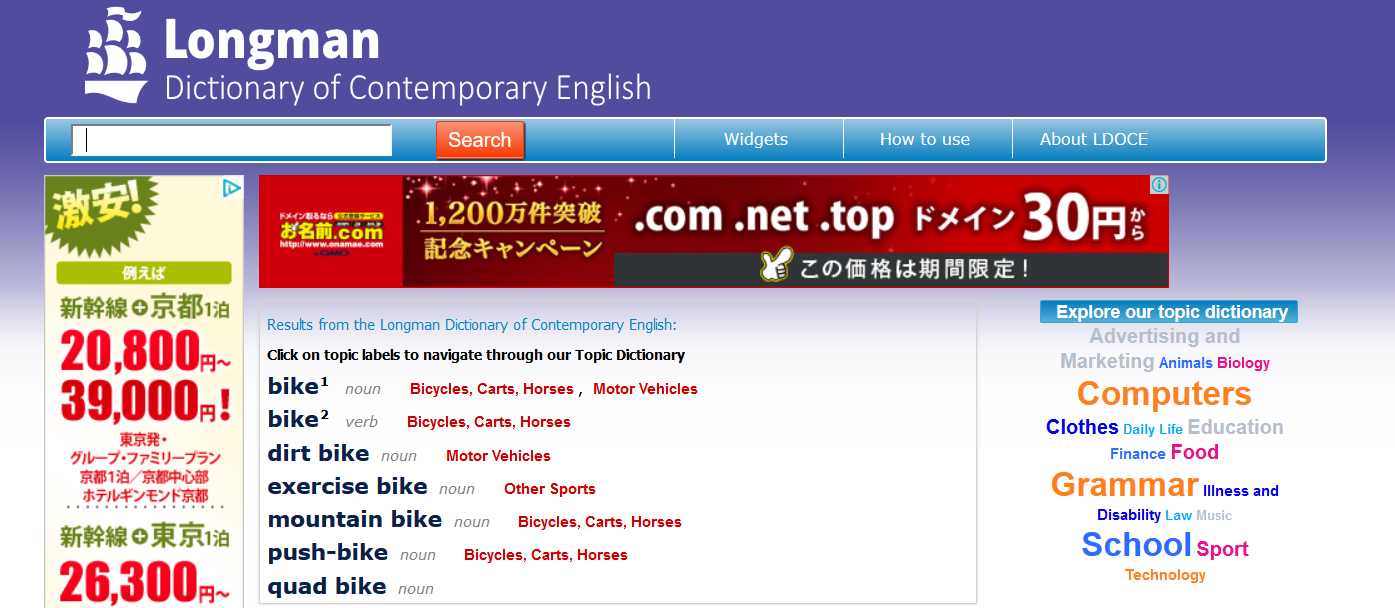Select Grammar in the topic cloud

click(x=1124, y=485)
